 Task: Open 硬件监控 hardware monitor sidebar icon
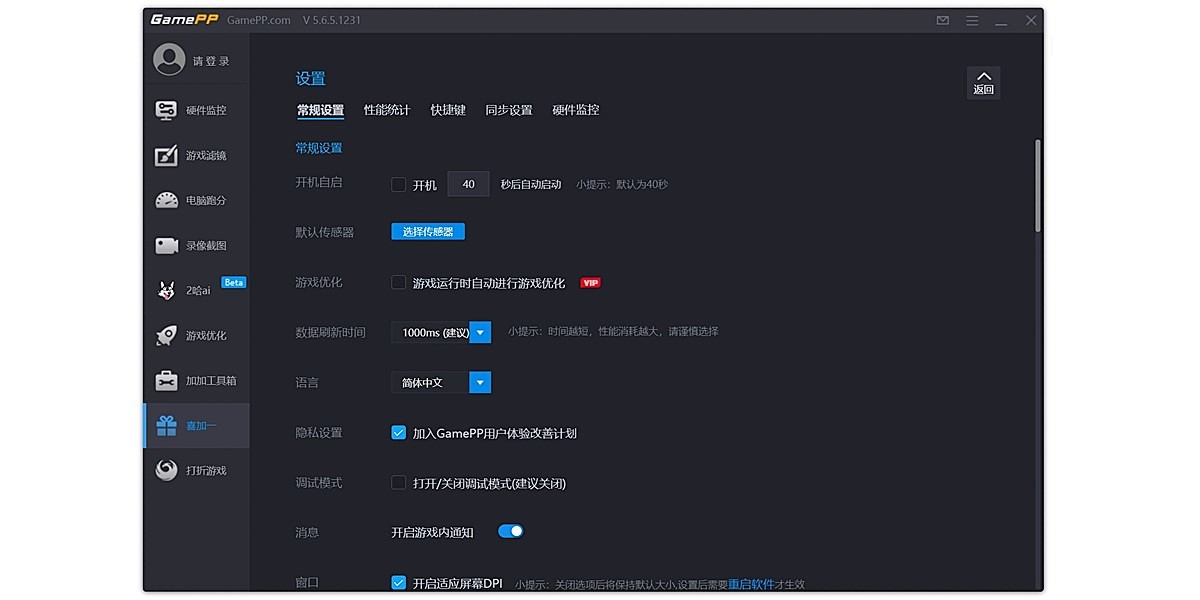166,110
